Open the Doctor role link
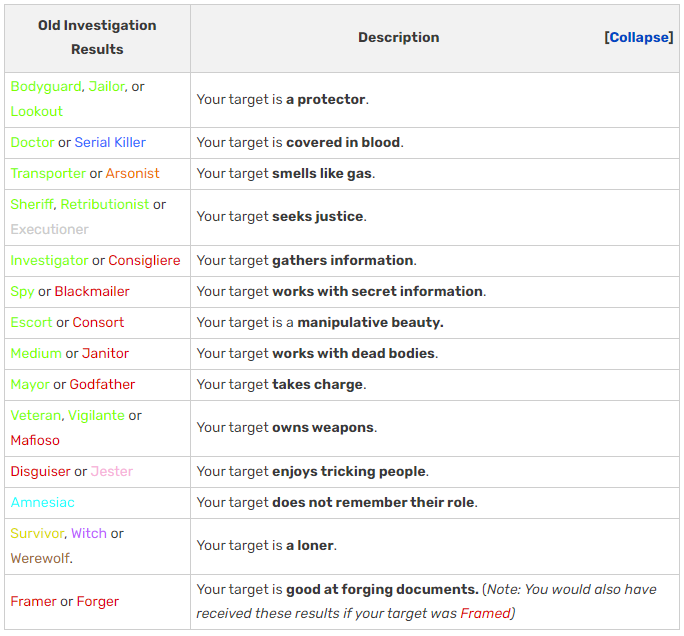The height and width of the screenshot is (636, 684). 32,142
